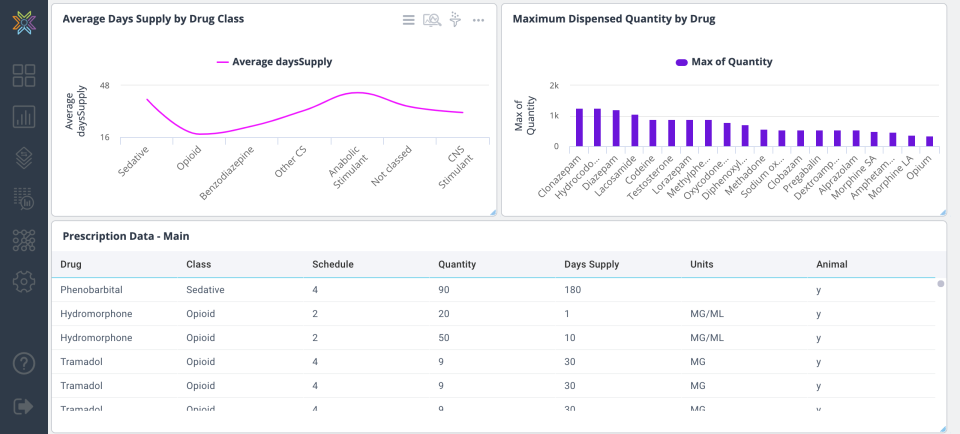Click the Clonazepam bar in the chart
The image size is (960, 434).
click(579, 127)
